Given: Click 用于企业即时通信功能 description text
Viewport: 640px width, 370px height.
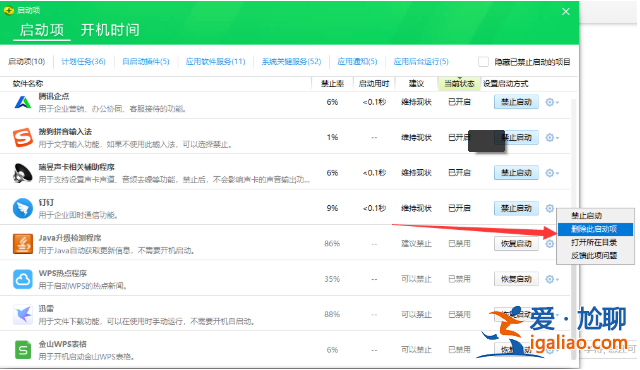Looking at the screenshot, I should click(78, 215).
